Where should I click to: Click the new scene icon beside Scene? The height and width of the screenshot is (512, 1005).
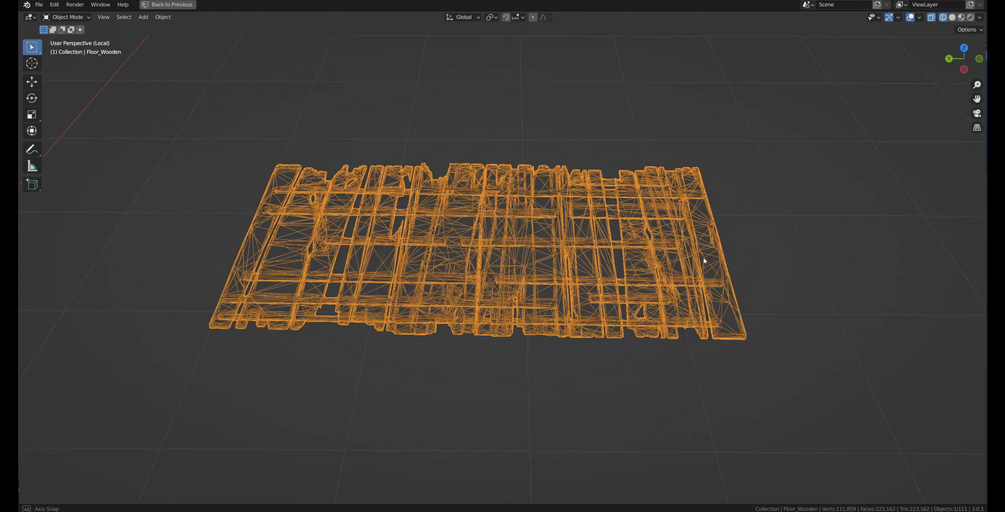pos(877,4)
